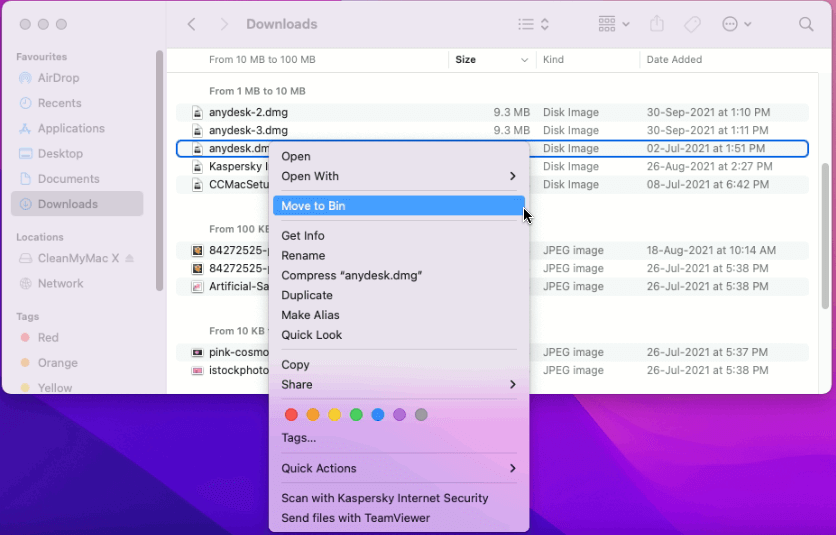Select the 18-Aug-2021 at 10:14 AM date cell
Viewport: 836px width, 535px height.
[711, 250]
